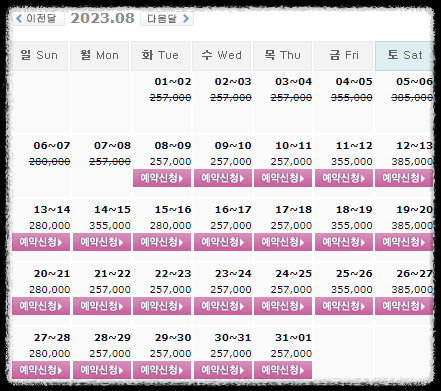Book the 18~19 Friday stay
441x391 pixels.
coord(344,242)
